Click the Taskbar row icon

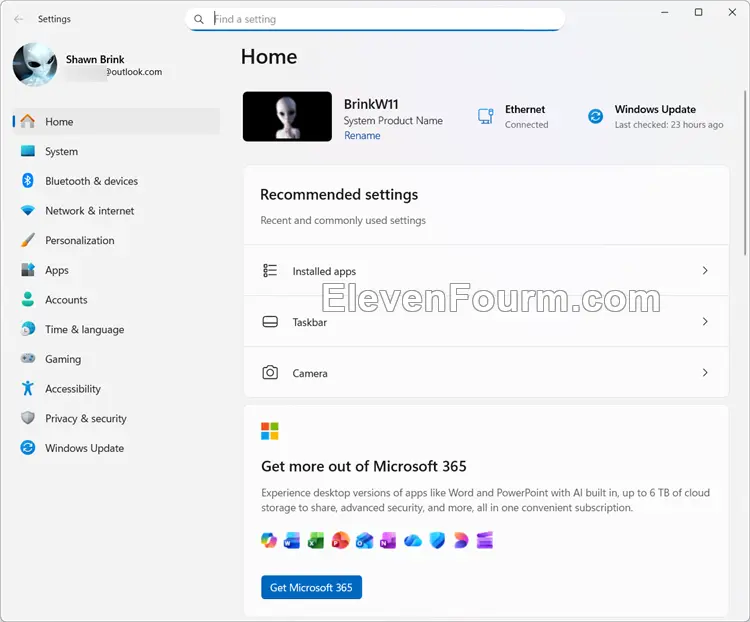tap(270, 322)
